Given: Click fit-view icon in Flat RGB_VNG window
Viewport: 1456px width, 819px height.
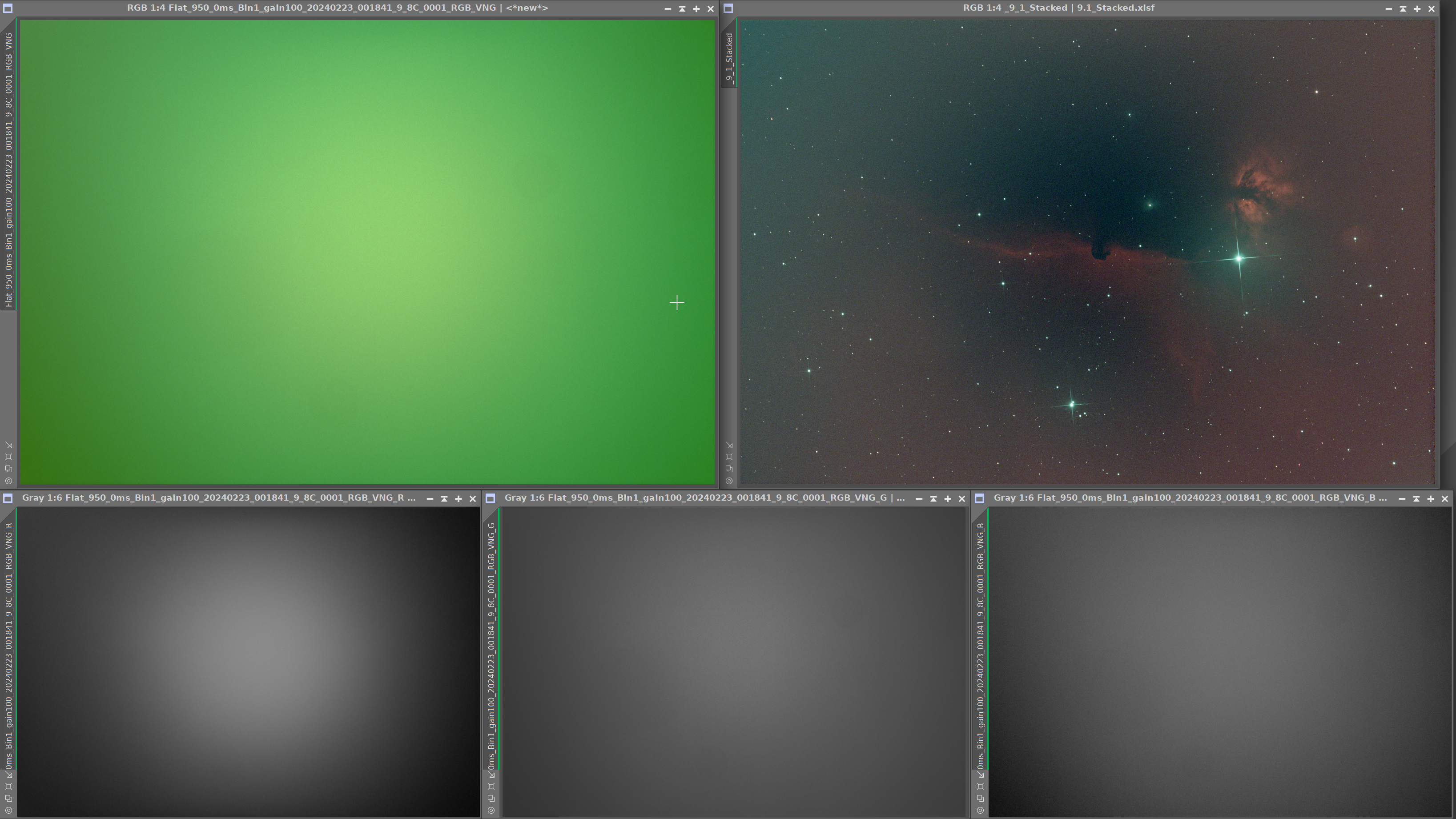Looking at the screenshot, I should 8,457.
